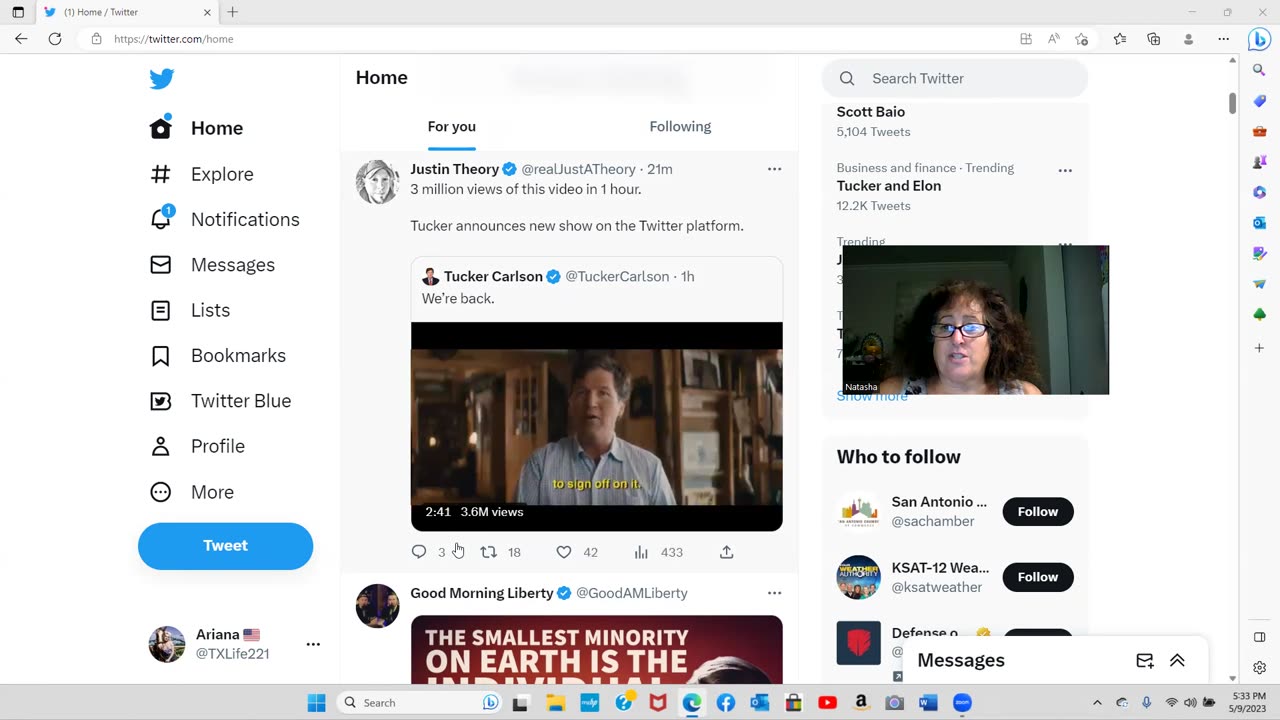The width and height of the screenshot is (1280, 720).
Task: Click the Justin Theory display name
Action: pyautogui.click(x=454, y=169)
